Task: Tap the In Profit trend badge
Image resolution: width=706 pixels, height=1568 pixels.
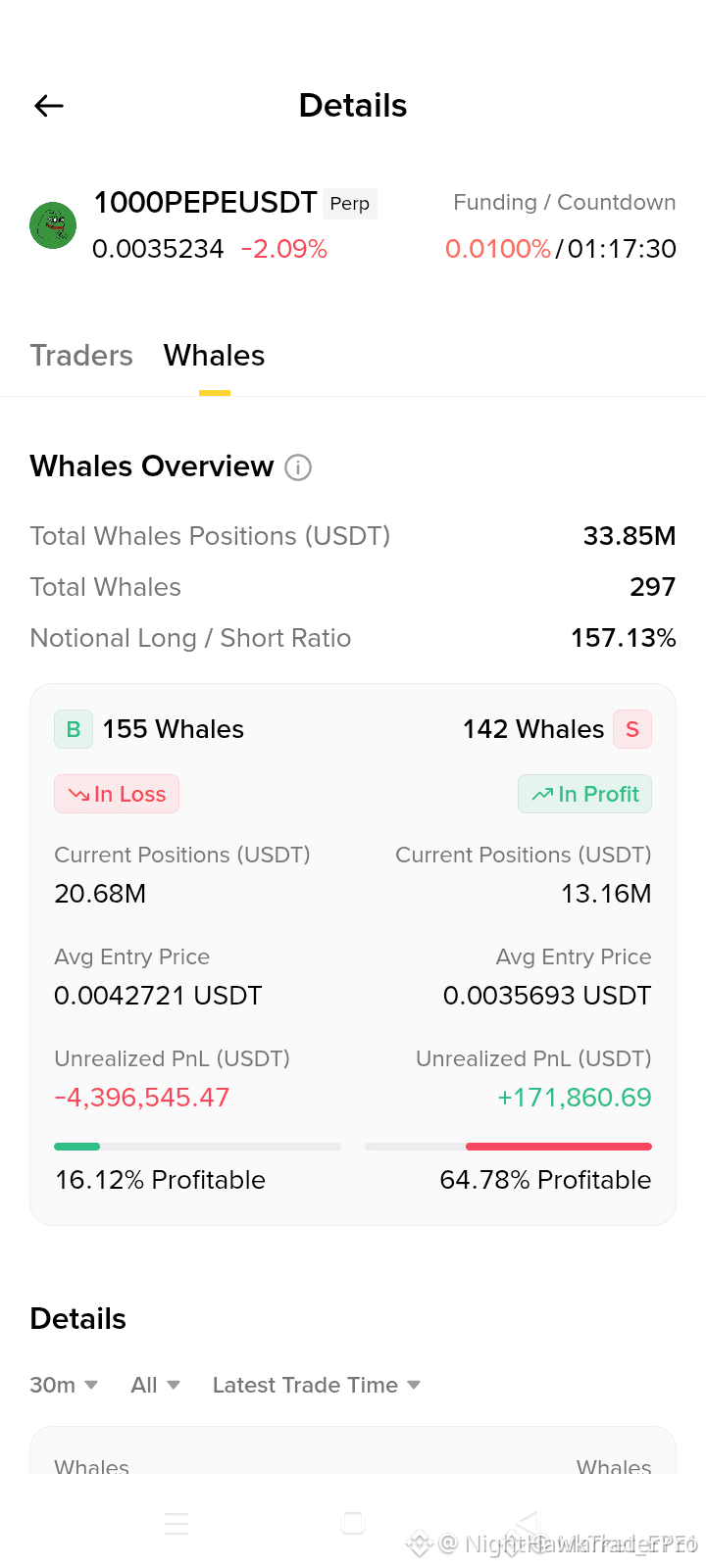Action: [x=584, y=794]
